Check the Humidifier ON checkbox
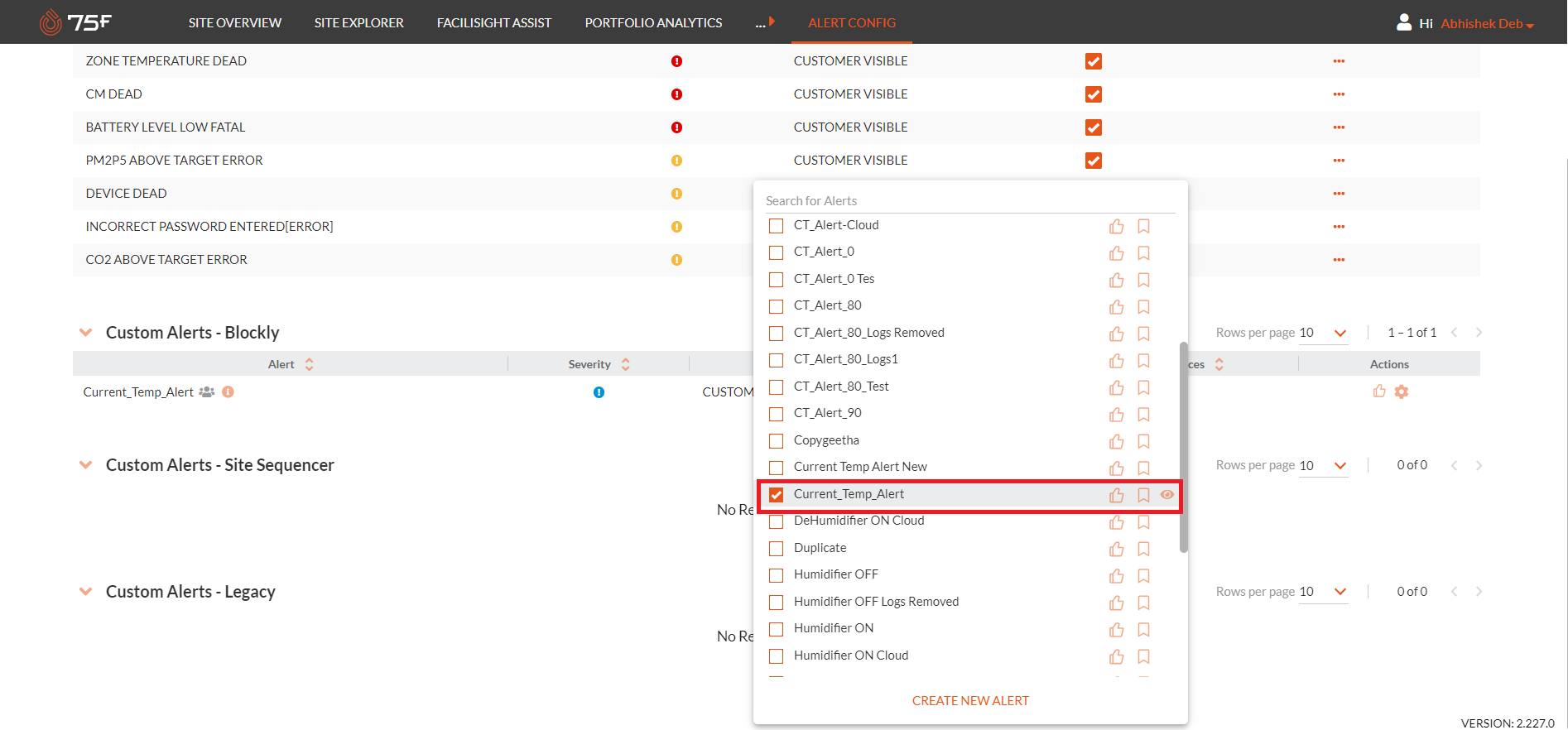Image resolution: width=1568 pixels, height=730 pixels. [x=776, y=629]
